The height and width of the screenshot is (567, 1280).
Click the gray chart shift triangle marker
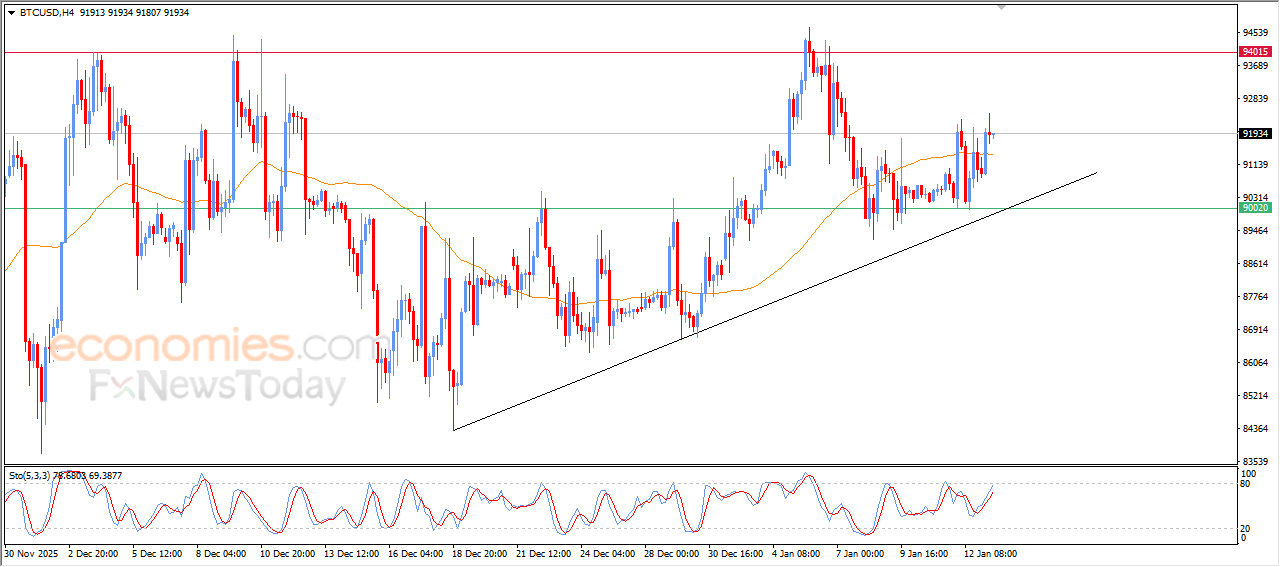coord(1001,7)
